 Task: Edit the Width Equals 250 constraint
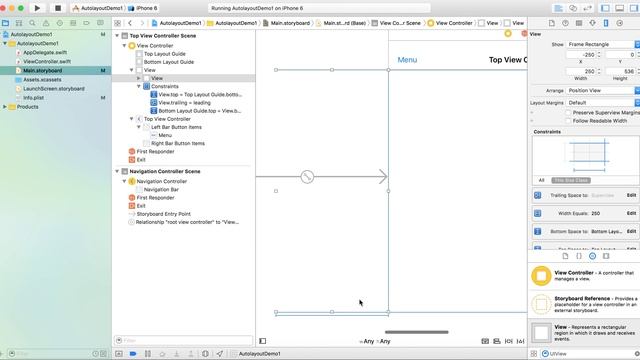coord(631,213)
